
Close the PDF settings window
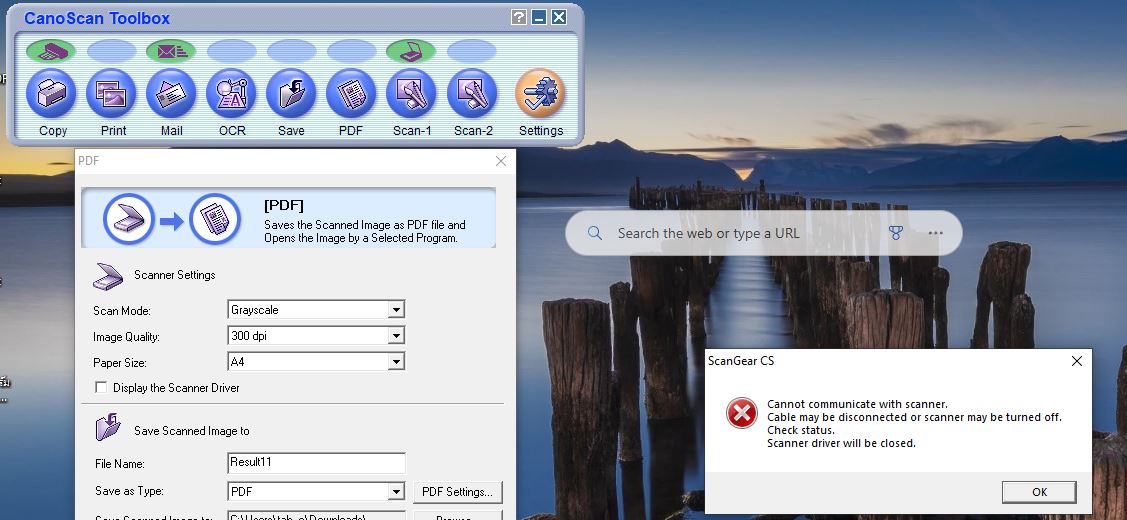point(501,161)
